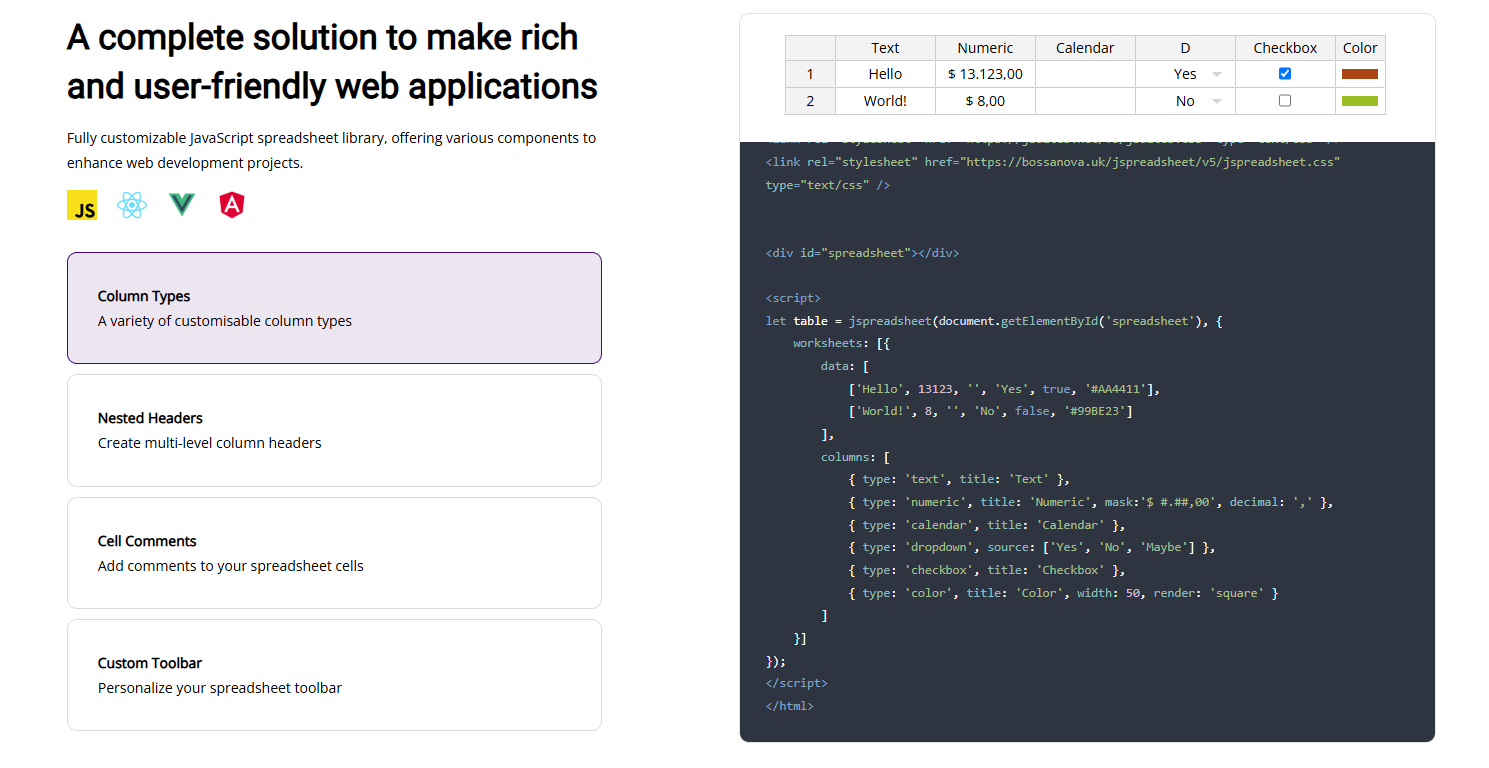This screenshot has width=1489, height=768.
Task: Click the Hello text cell
Action: click(885, 74)
